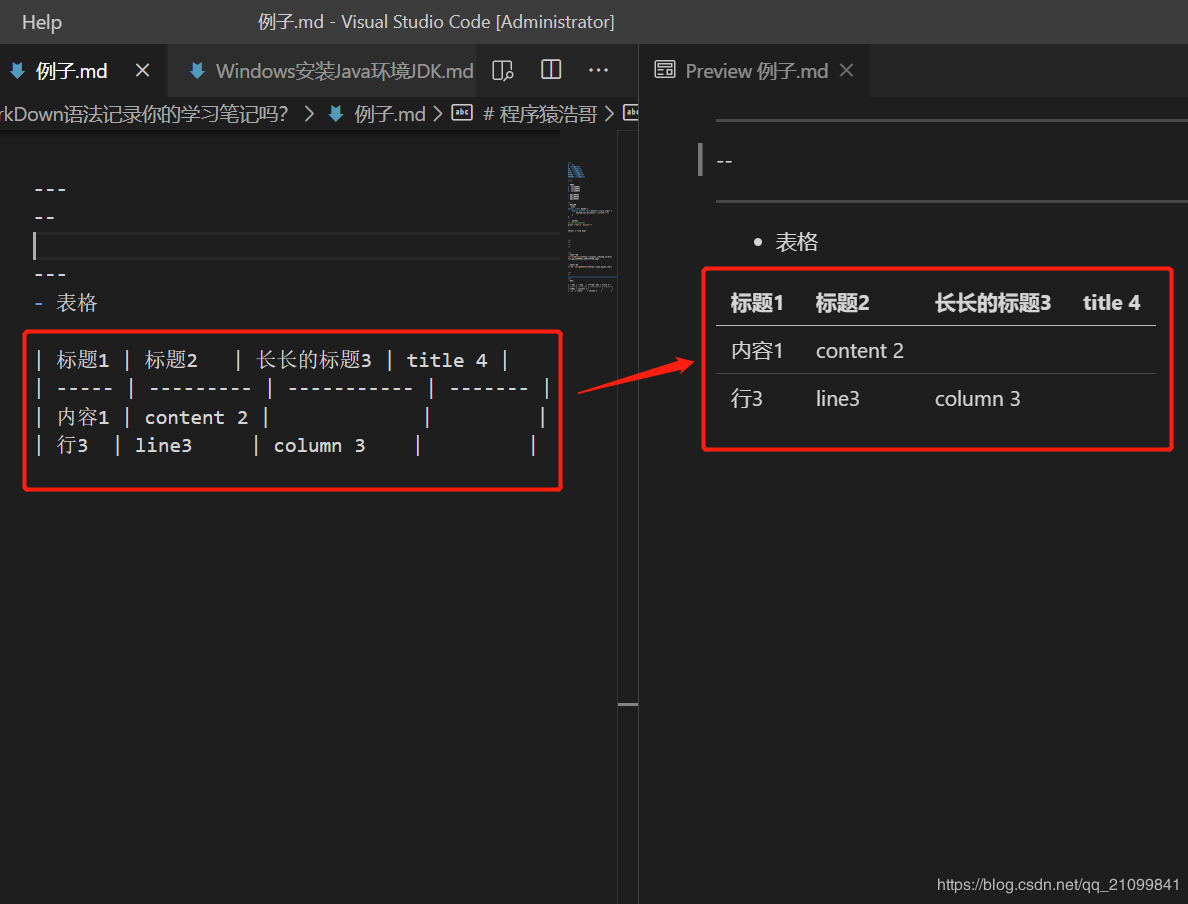Viewport: 1188px width, 904px height.
Task: Close the Preview 例子.md tab
Action: click(847, 70)
